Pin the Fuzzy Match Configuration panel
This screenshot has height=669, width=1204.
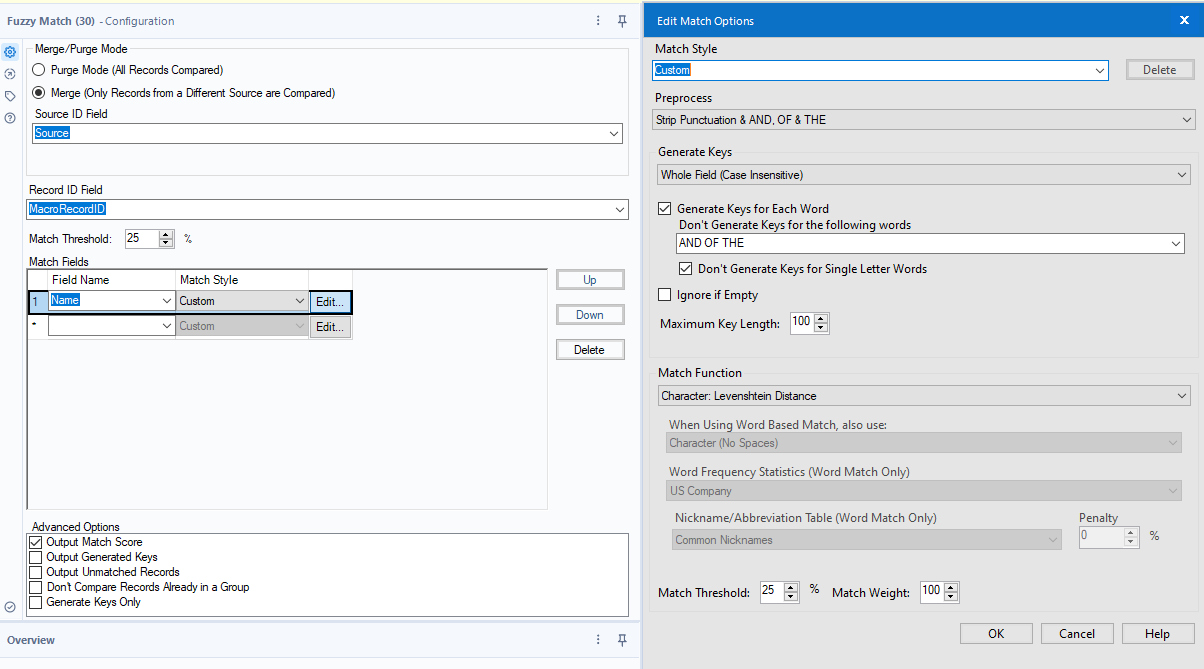pyautogui.click(x=622, y=20)
